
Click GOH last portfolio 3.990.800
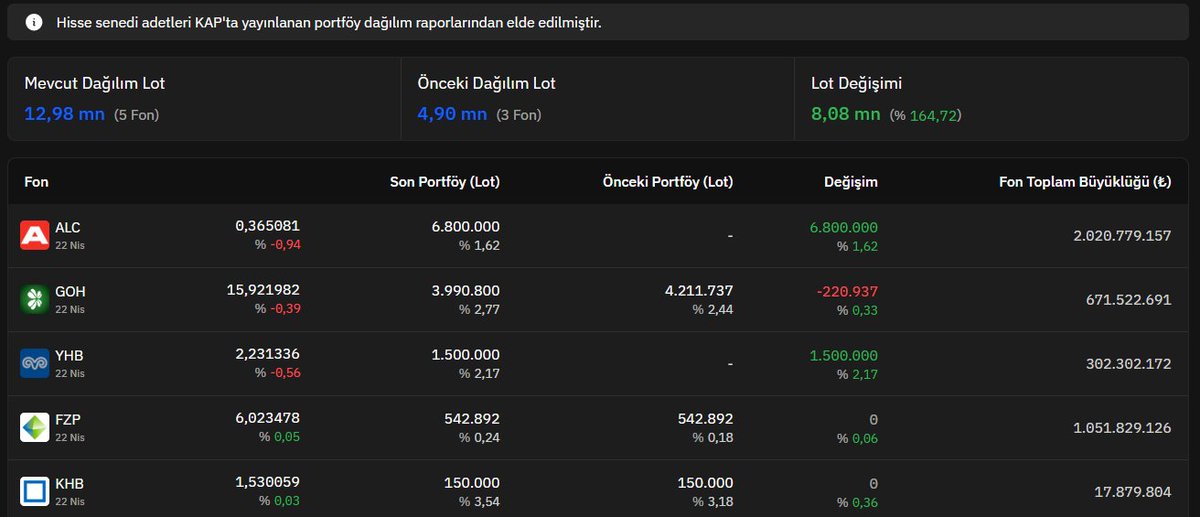pyautogui.click(x=466, y=291)
